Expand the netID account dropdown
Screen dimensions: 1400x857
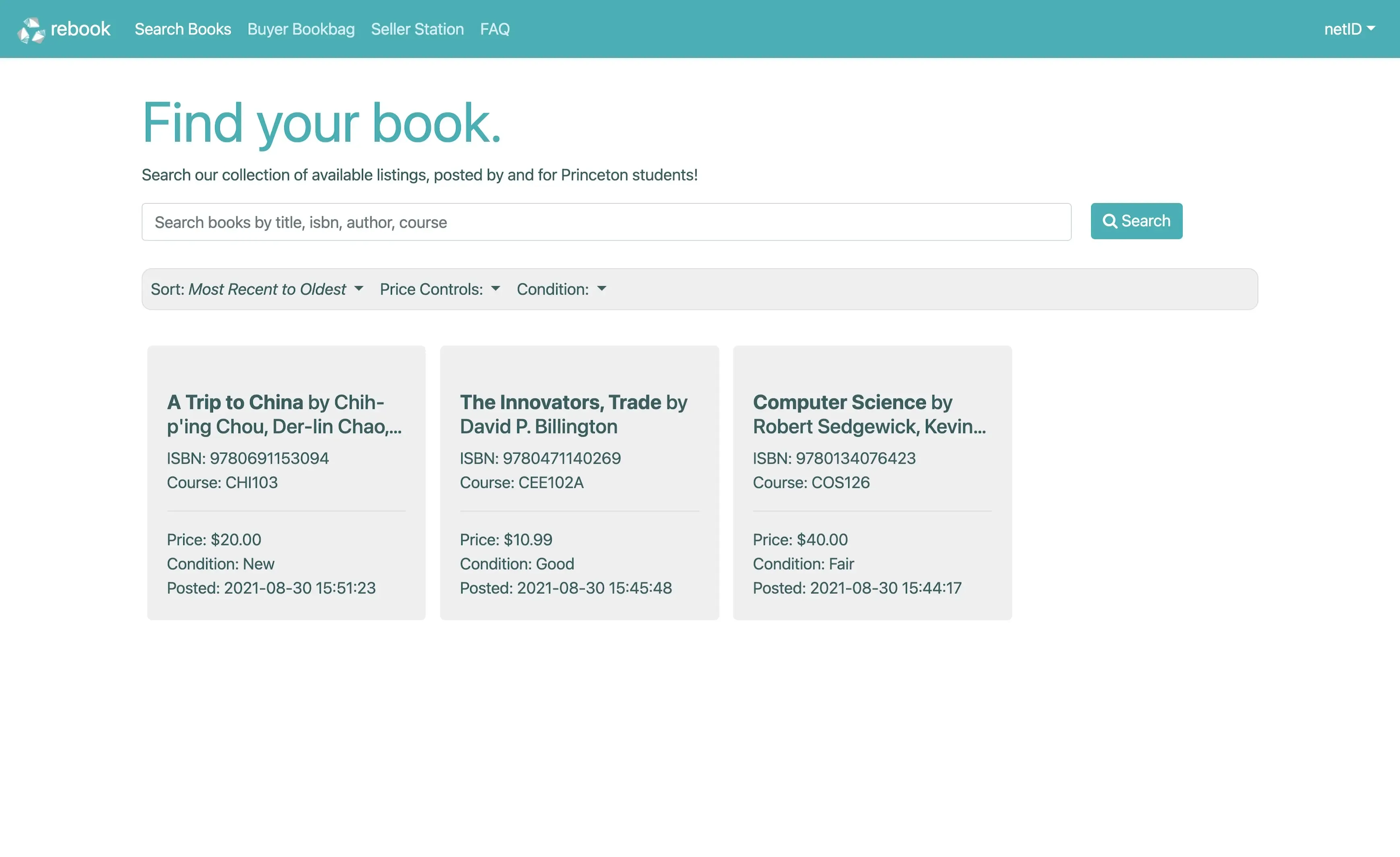pos(1349,29)
